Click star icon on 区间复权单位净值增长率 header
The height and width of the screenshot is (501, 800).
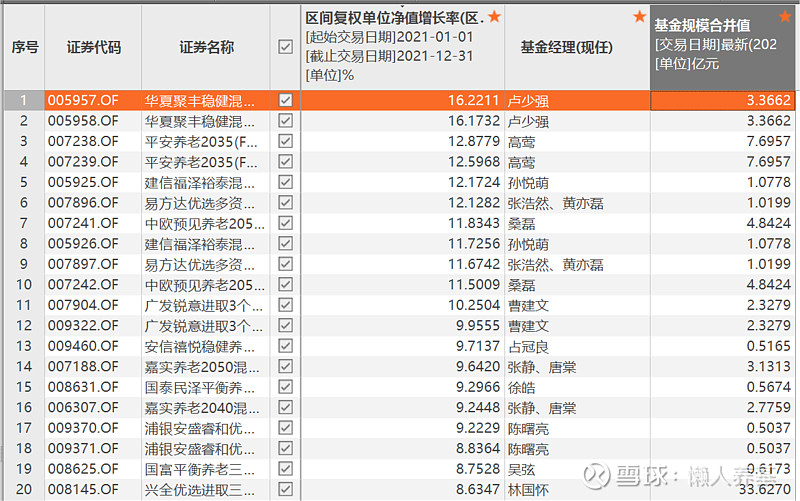pos(494,17)
